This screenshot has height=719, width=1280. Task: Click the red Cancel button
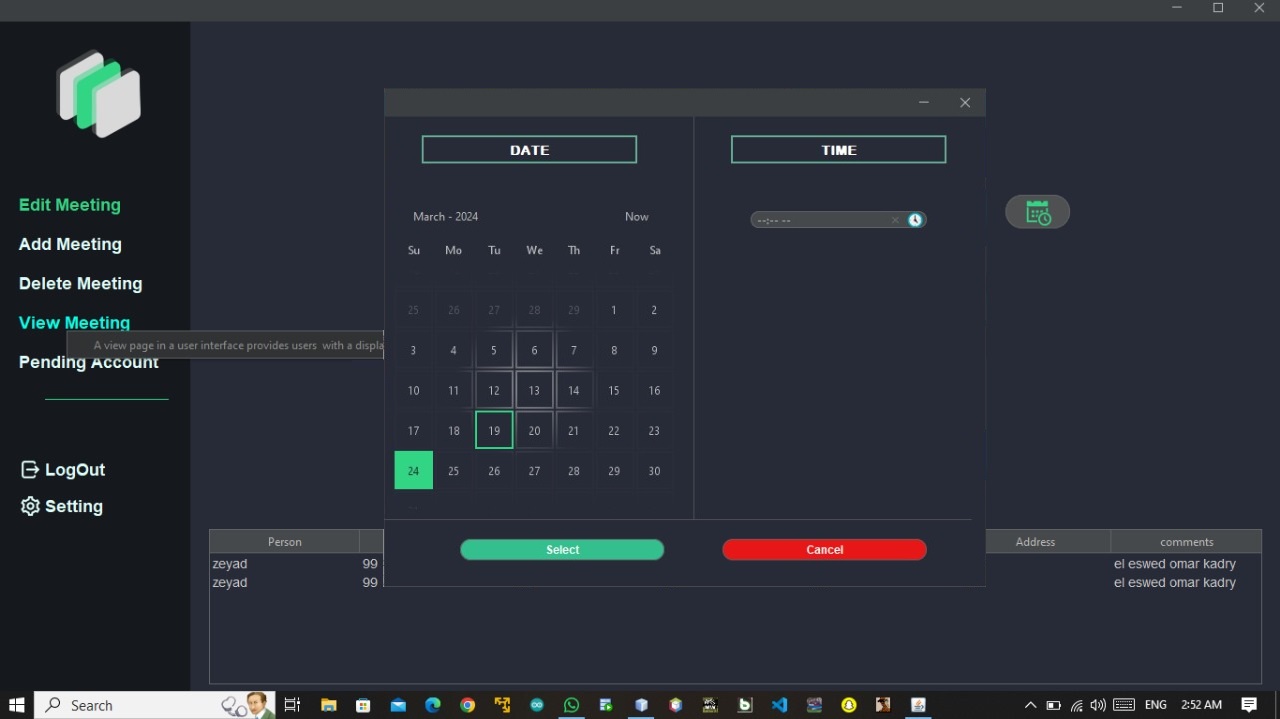coord(825,550)
